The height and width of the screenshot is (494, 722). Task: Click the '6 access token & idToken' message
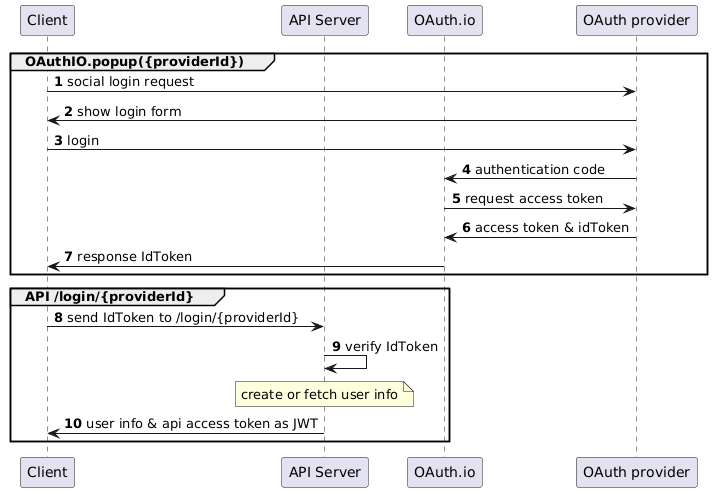click(546, 227)
